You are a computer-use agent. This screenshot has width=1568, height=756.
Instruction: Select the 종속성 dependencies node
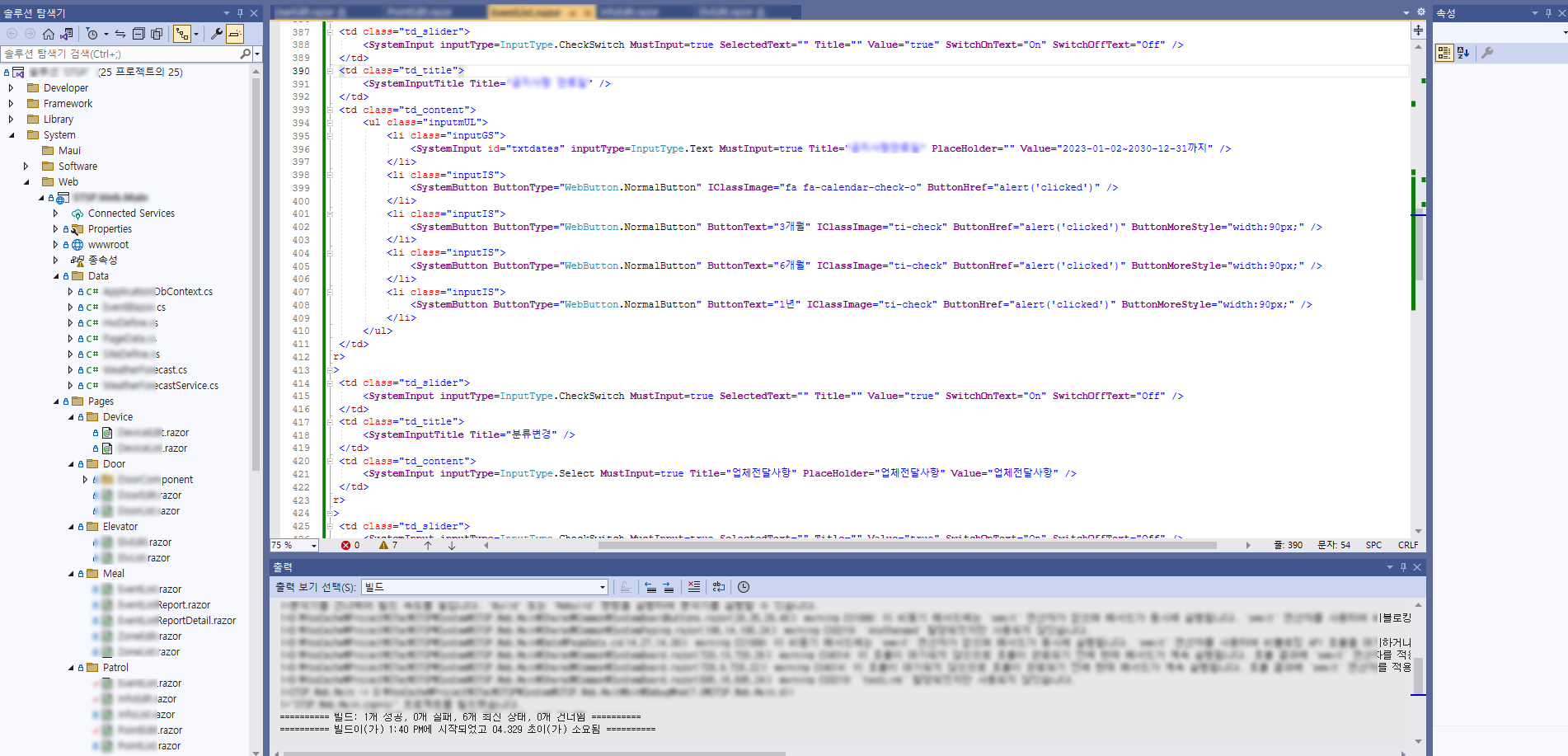[102, 260]
